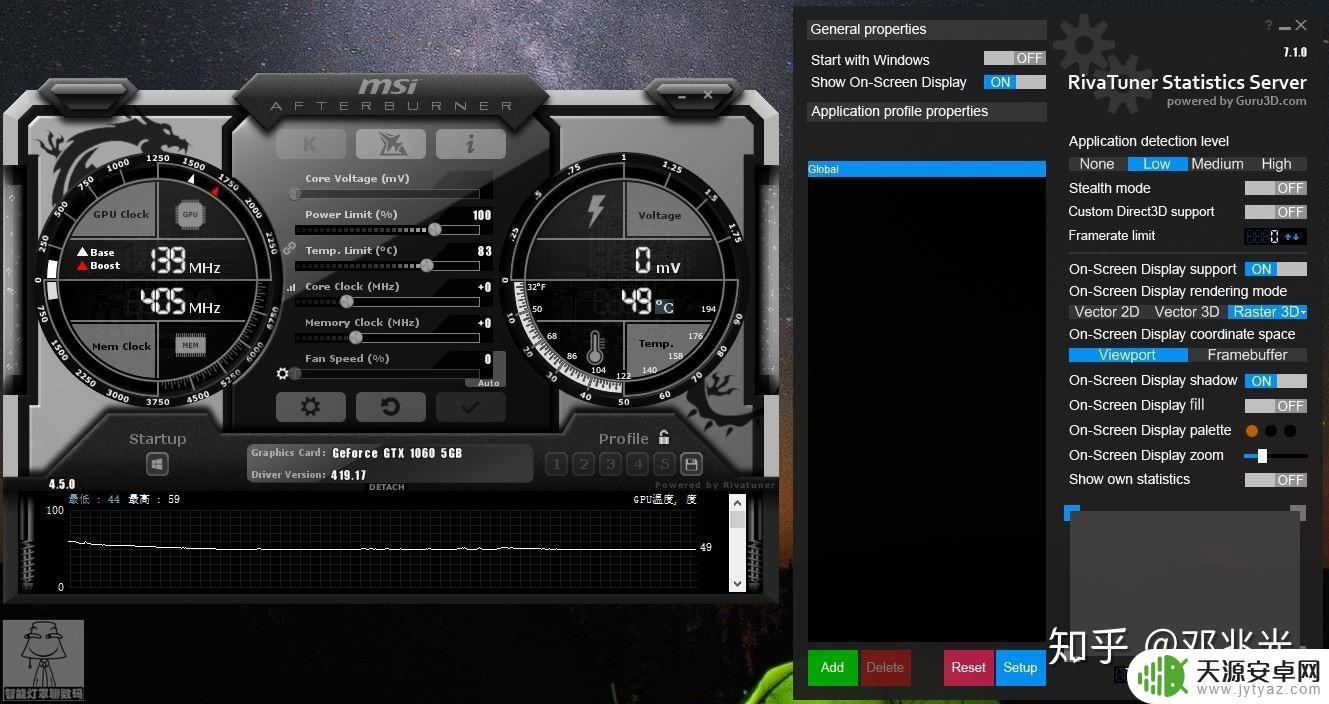Select profile slot 5

tap(665, 464)
